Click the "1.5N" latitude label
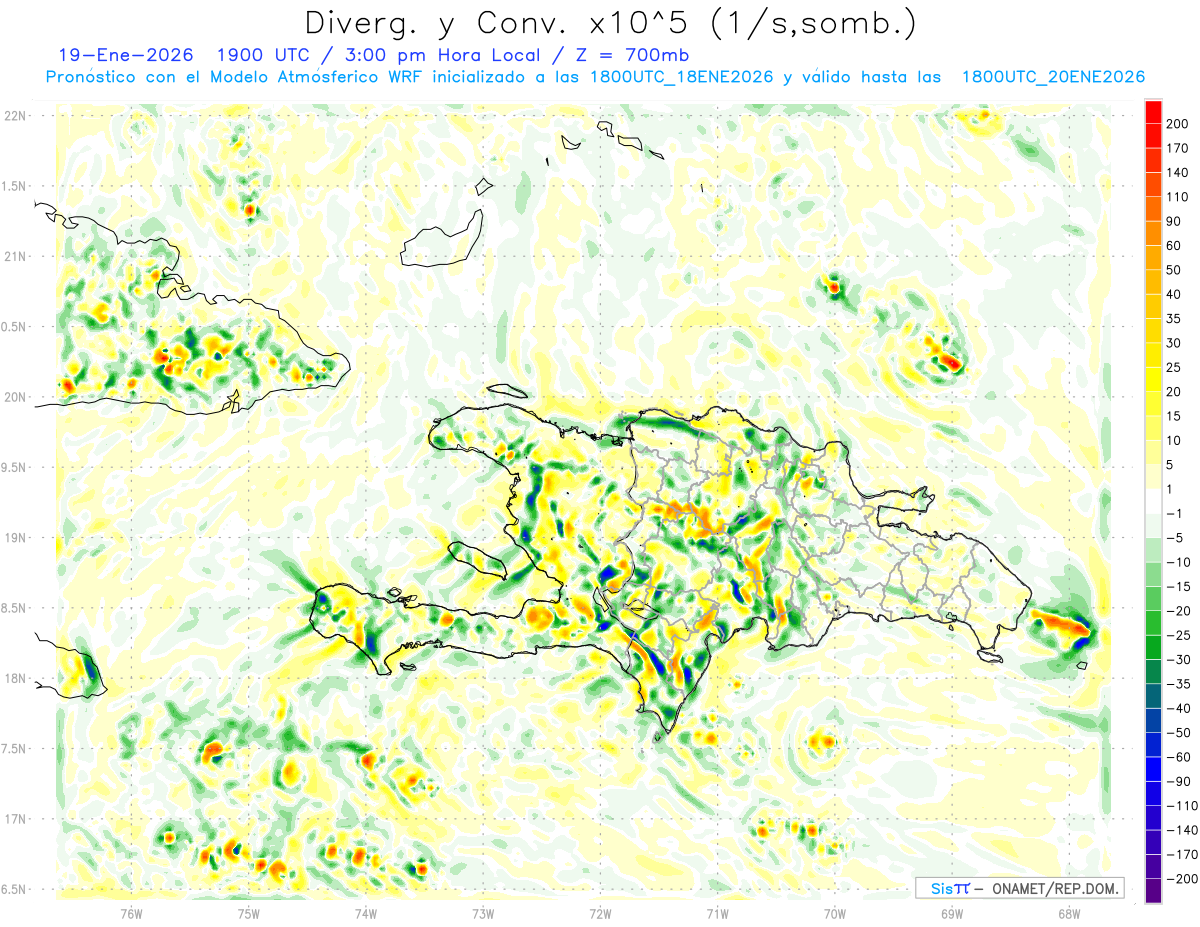The height and width of the screenshot is (927, 1200). 15,186
